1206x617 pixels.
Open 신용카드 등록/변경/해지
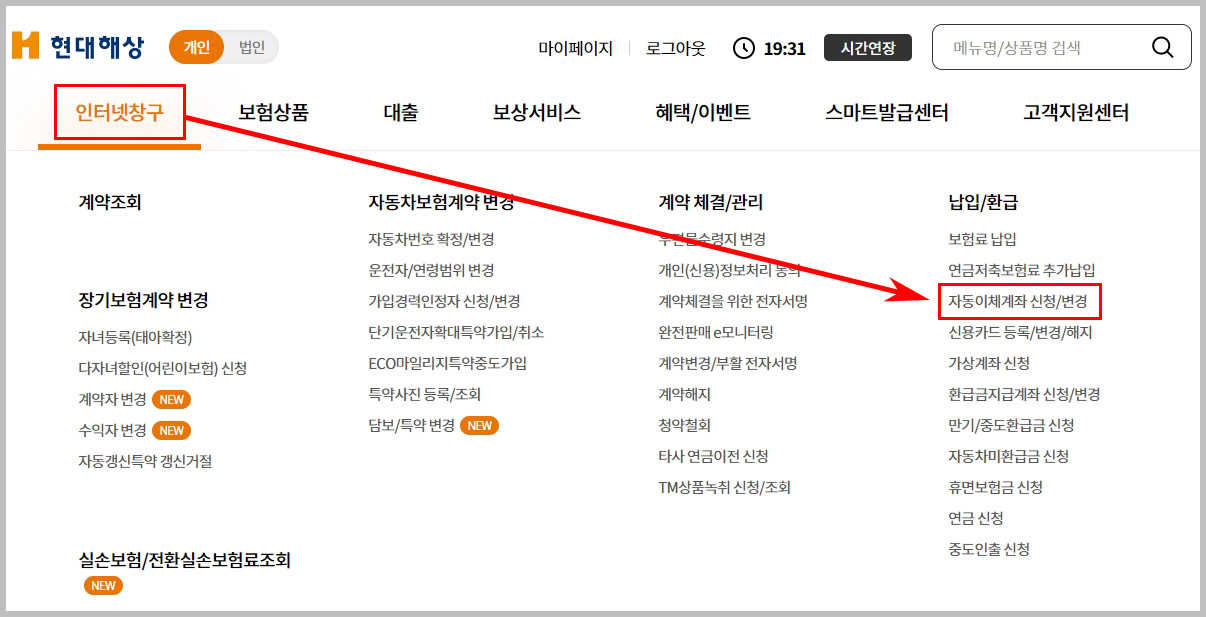pyautogui.click(x=1020, y=332)
